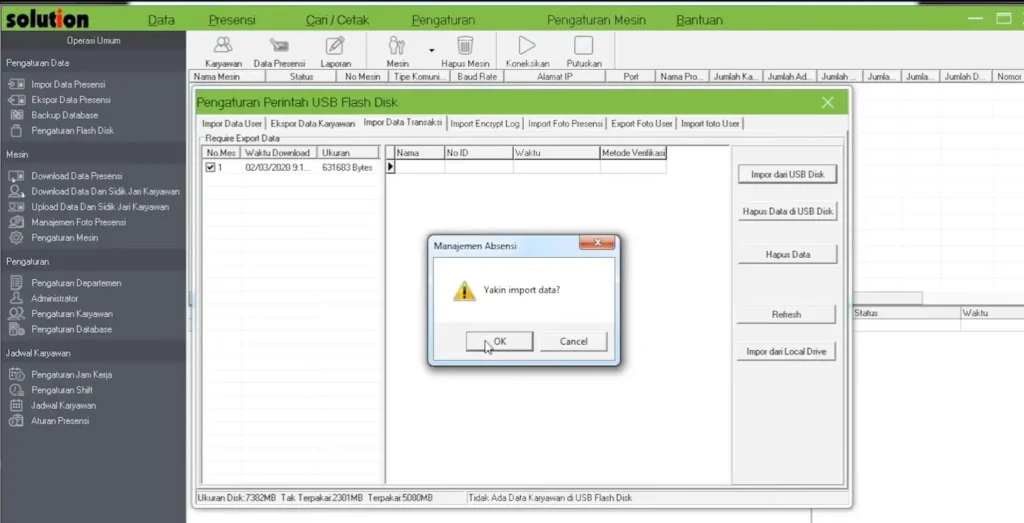Confirm import by clicking OK
The height and width of the screenshot is (523, 1024).
tap(499, 341)
